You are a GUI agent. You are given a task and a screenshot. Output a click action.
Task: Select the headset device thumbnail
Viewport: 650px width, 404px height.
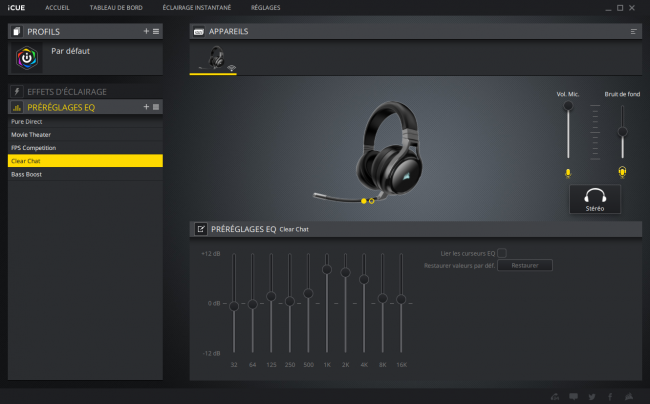[x=215, y=59]
